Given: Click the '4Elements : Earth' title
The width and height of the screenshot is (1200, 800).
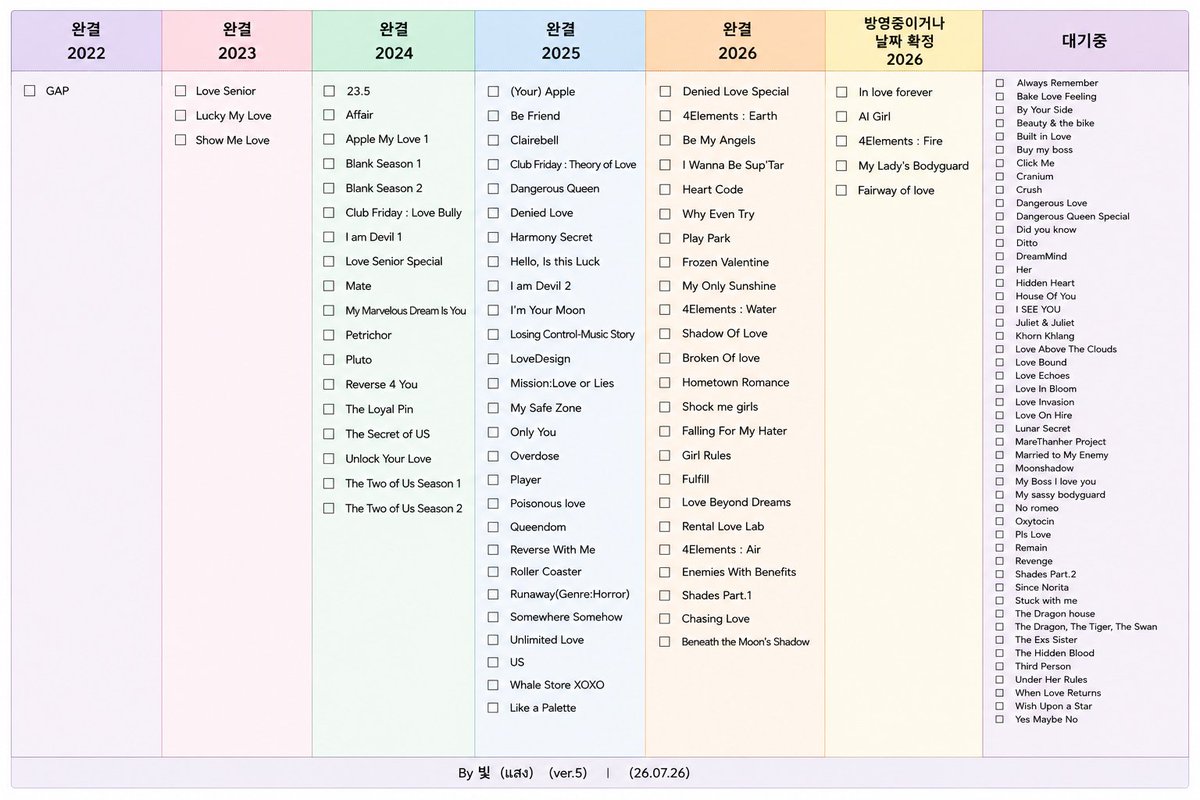Looking at the screenshot, I should [729, 115].
